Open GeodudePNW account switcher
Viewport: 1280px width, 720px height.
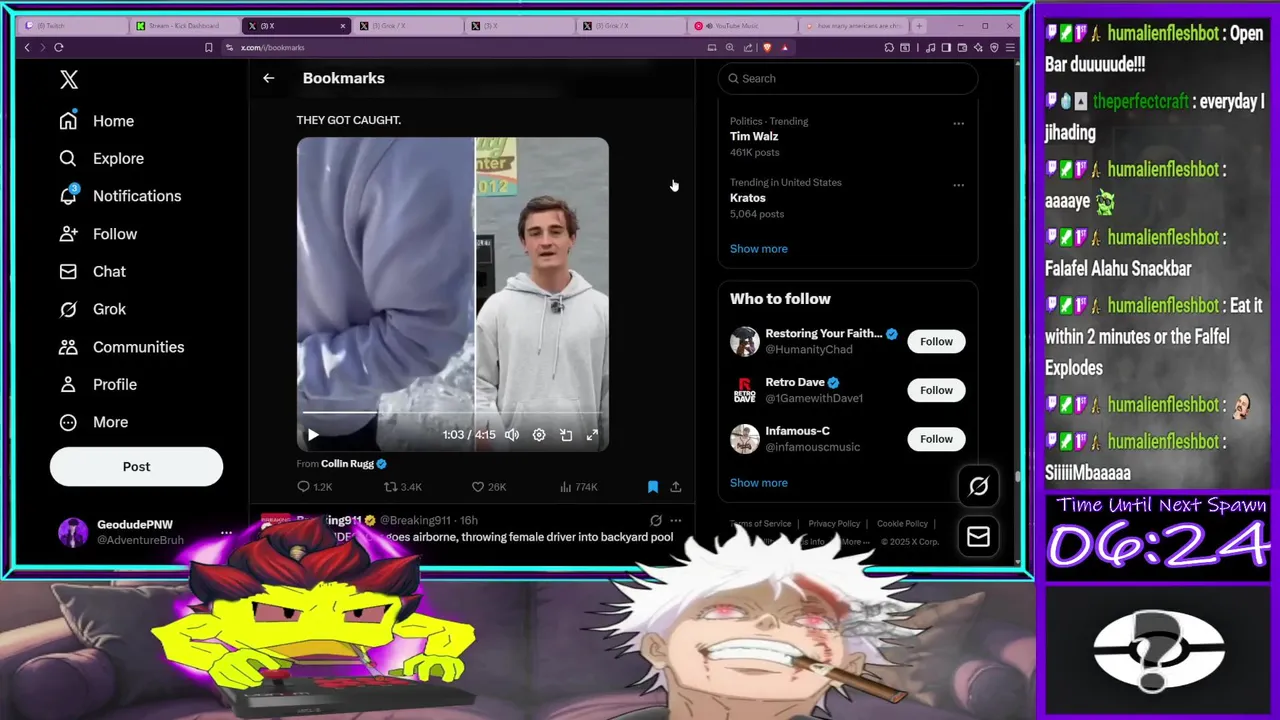click(145, 532)
